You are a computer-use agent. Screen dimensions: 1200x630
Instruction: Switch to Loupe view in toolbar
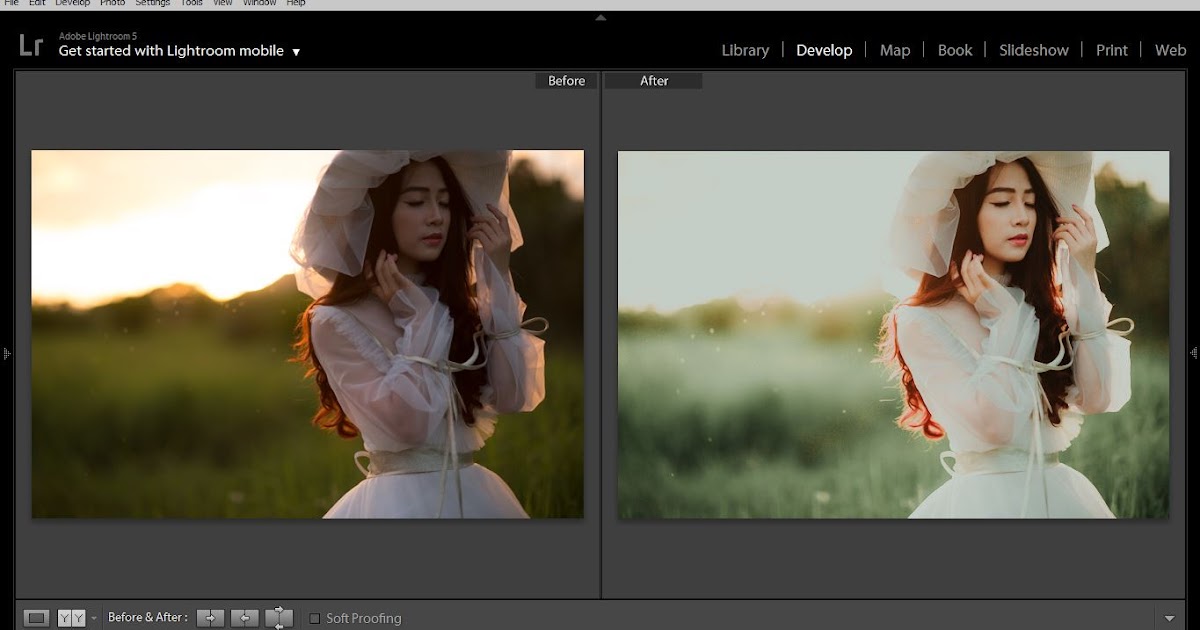coord(37,618)
